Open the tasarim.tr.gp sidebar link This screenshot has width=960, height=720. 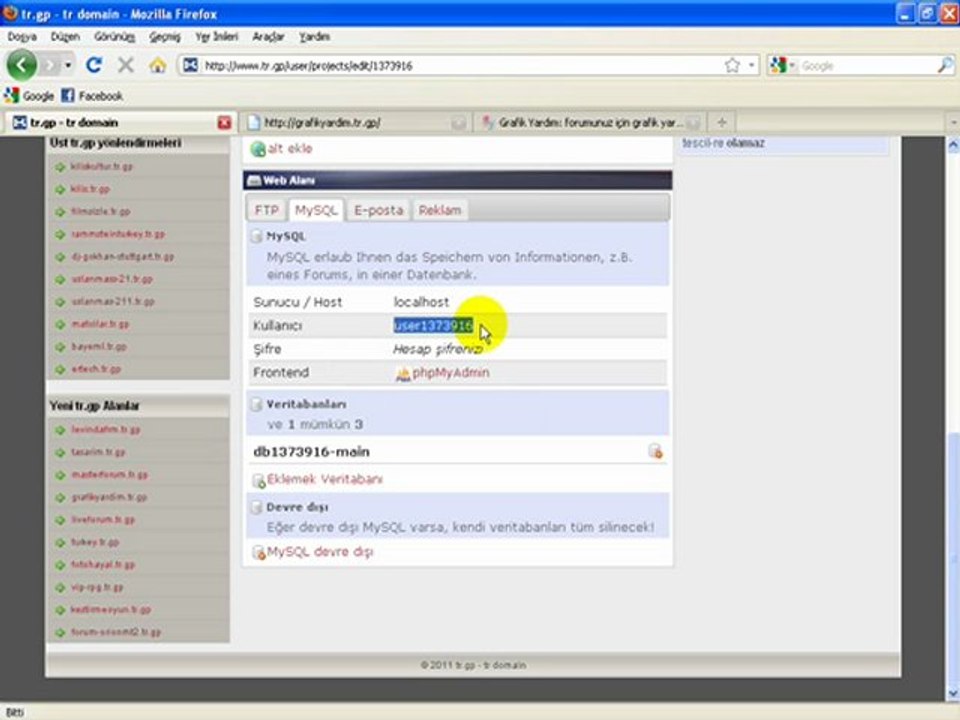[98, 452]
